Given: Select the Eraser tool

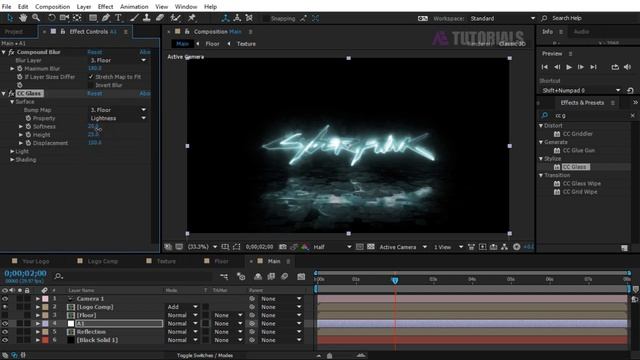Looking at the screenshot, I should (x=160, y=18).
